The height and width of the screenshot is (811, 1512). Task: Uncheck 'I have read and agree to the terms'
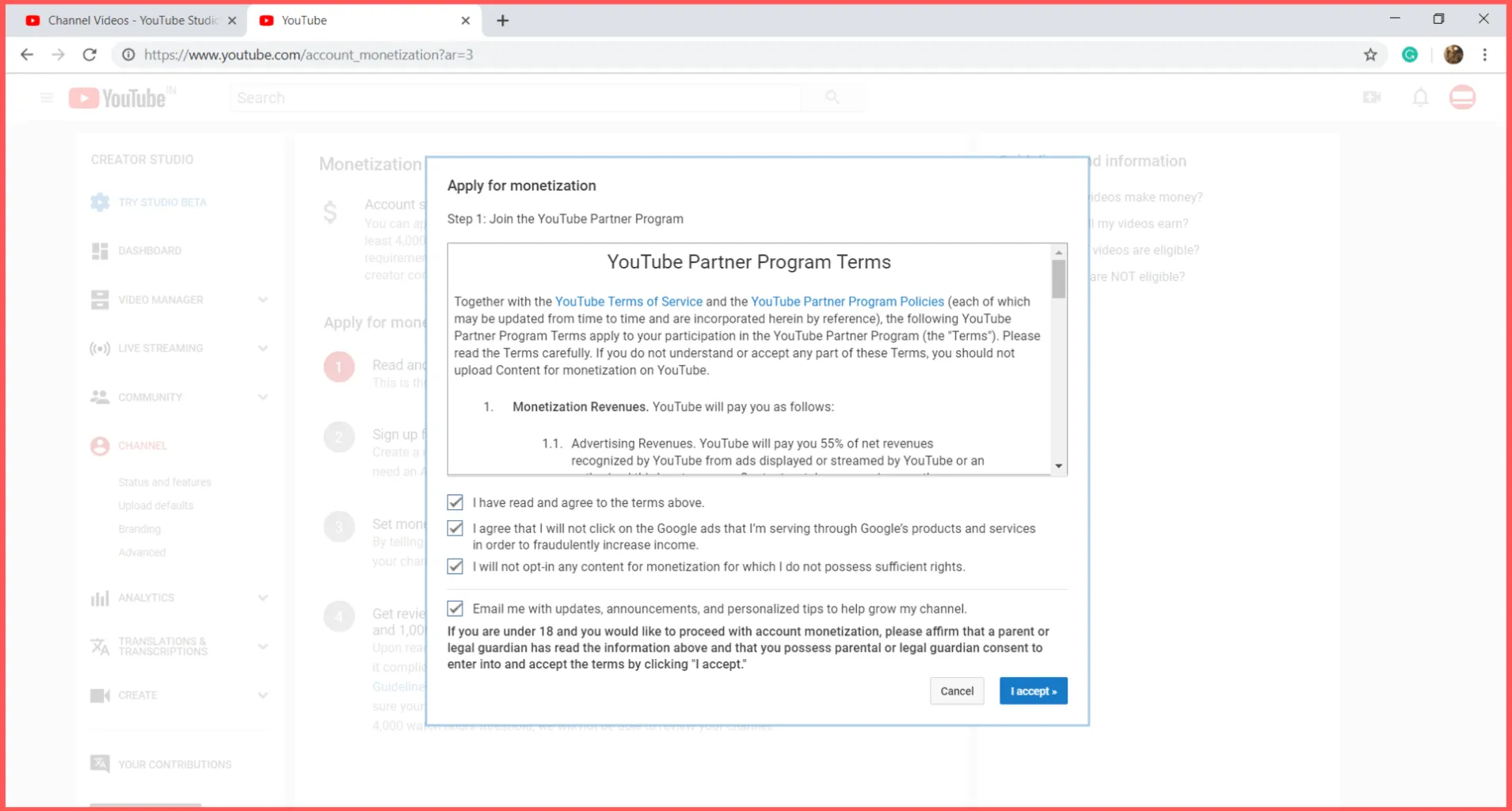[x=455, y=502]
